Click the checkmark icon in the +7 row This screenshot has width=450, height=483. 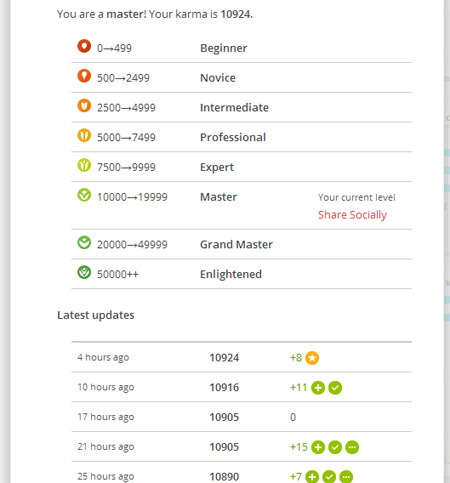click(329, 477)
